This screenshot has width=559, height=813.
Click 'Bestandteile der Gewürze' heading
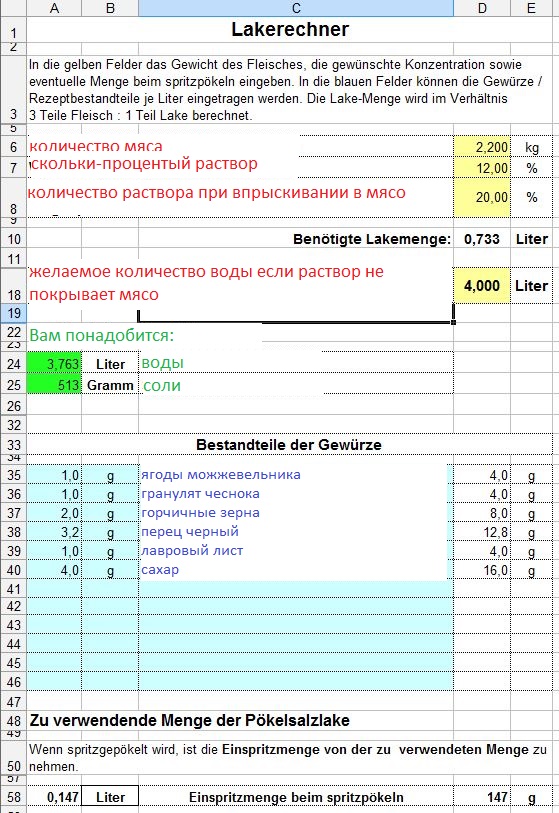289,445
